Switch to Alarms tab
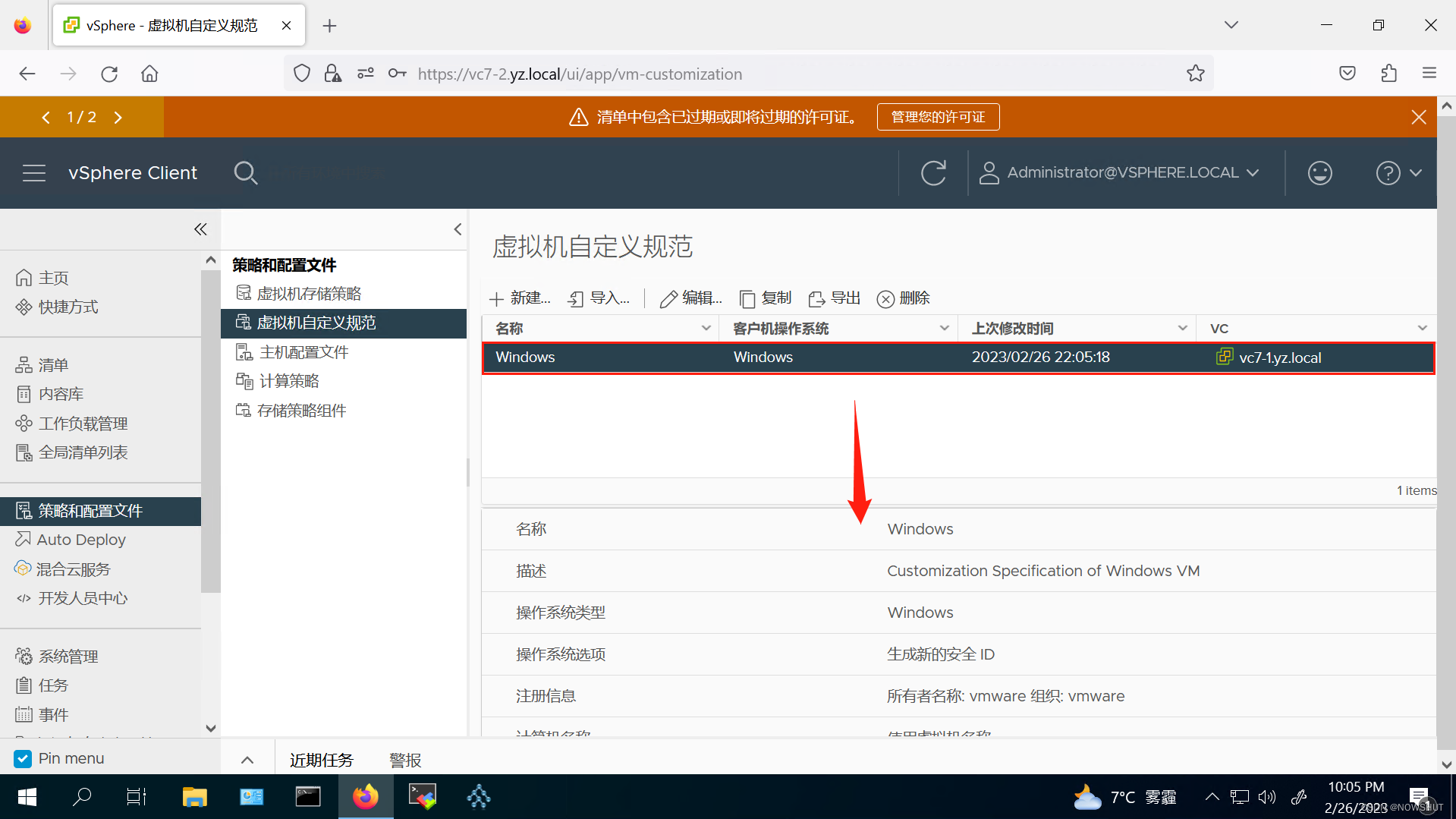Screen dimensions: 1456x819 (405, 760)
